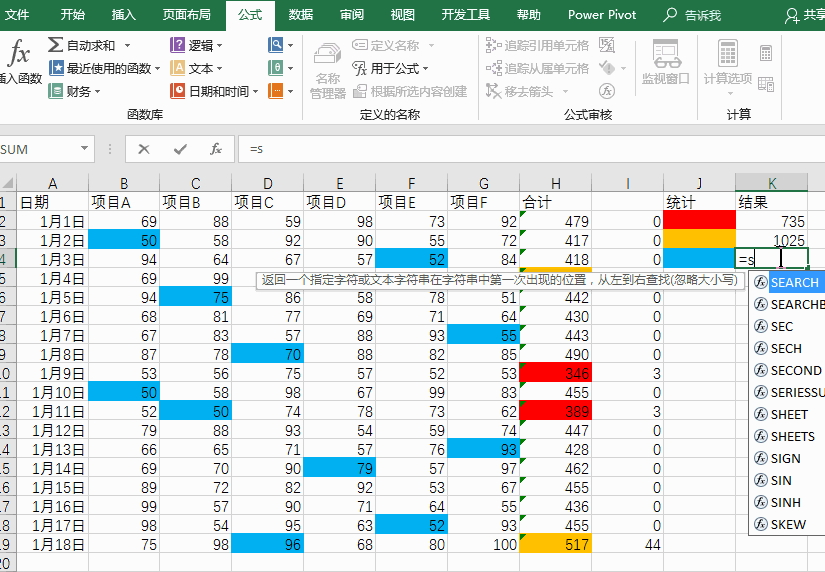Click cell A19 showing 1月18日
Viewport: 825px width, 572px height.
pyautogui.click(x=52, y=544)
